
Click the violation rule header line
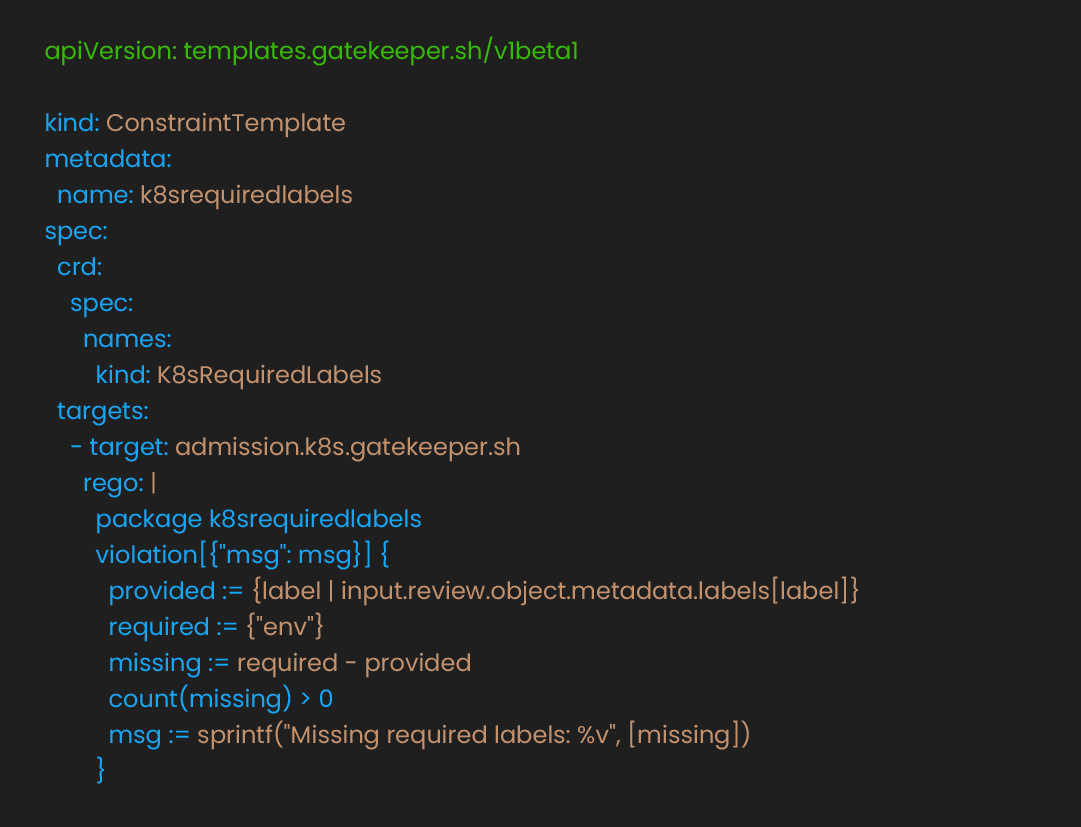243,555
